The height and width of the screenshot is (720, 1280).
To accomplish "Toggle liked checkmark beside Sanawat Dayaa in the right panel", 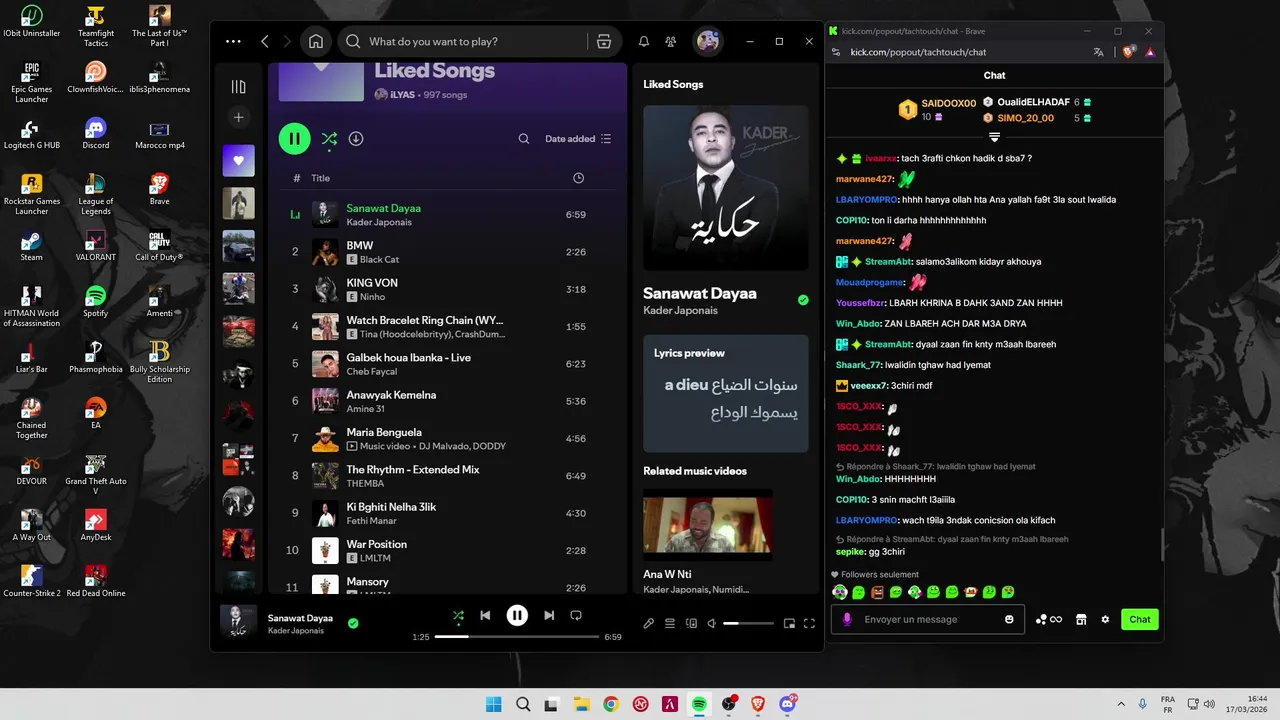I will click(x=803, y=300).
